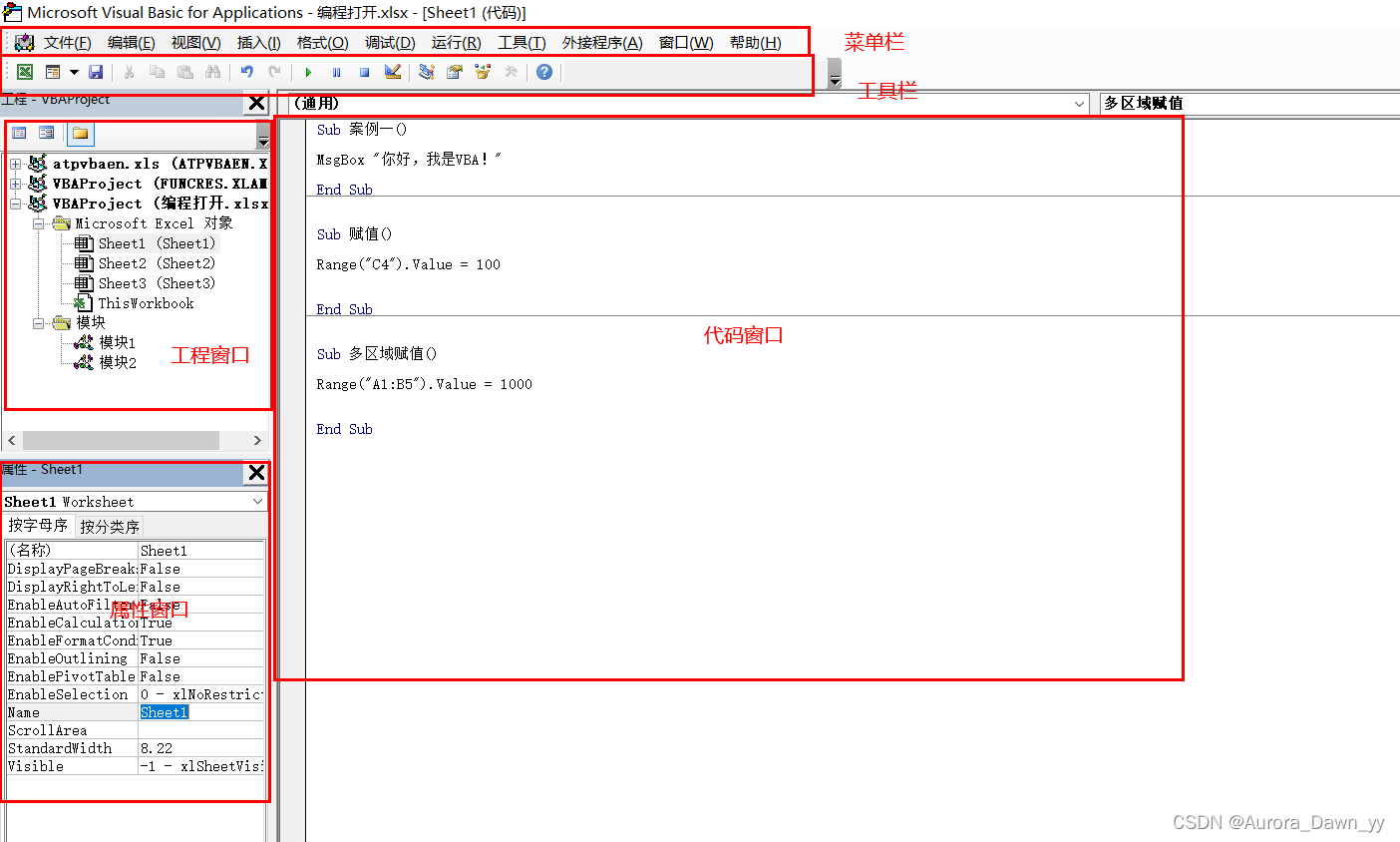Select 模块1 in project tree
Image resolution: width=1400 pixels, height=842 pixels.
click(x=117, y=343)
